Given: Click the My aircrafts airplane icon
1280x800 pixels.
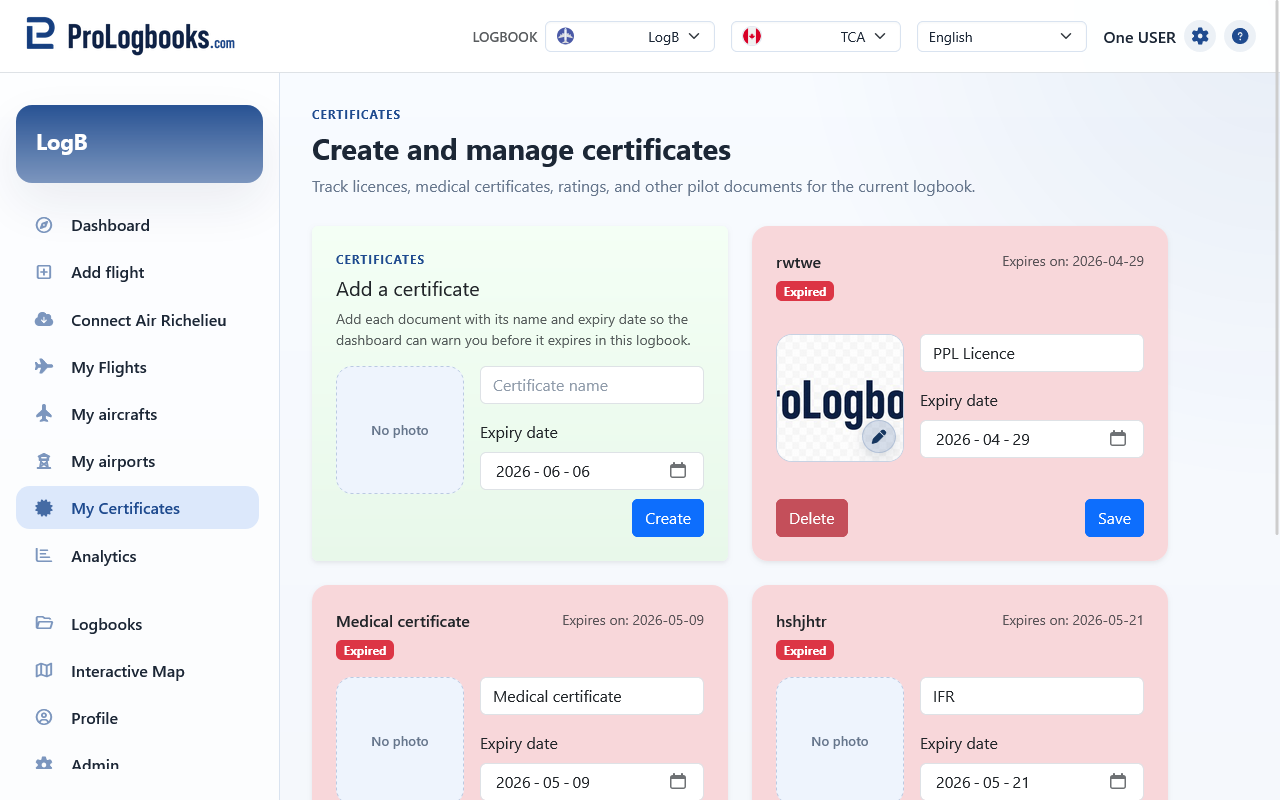Looking at the screenshot, I should 44,414.
